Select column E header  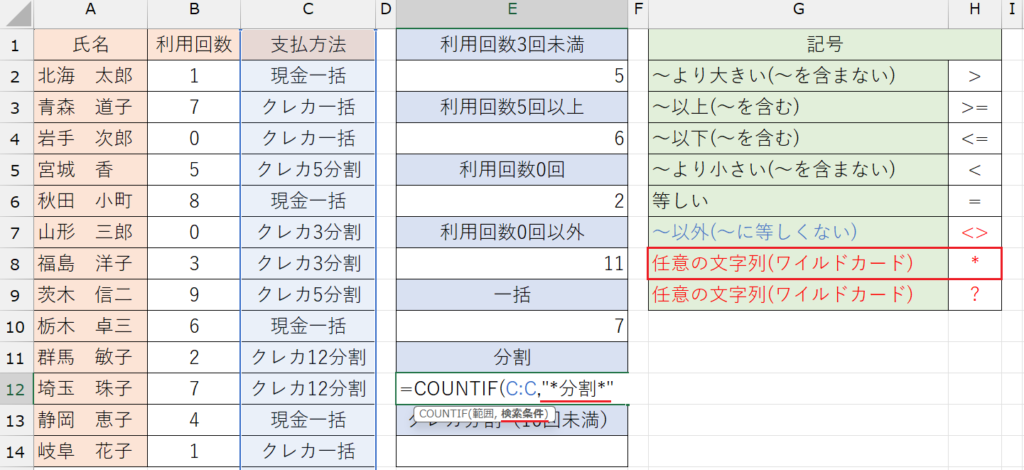click(512, 13)
